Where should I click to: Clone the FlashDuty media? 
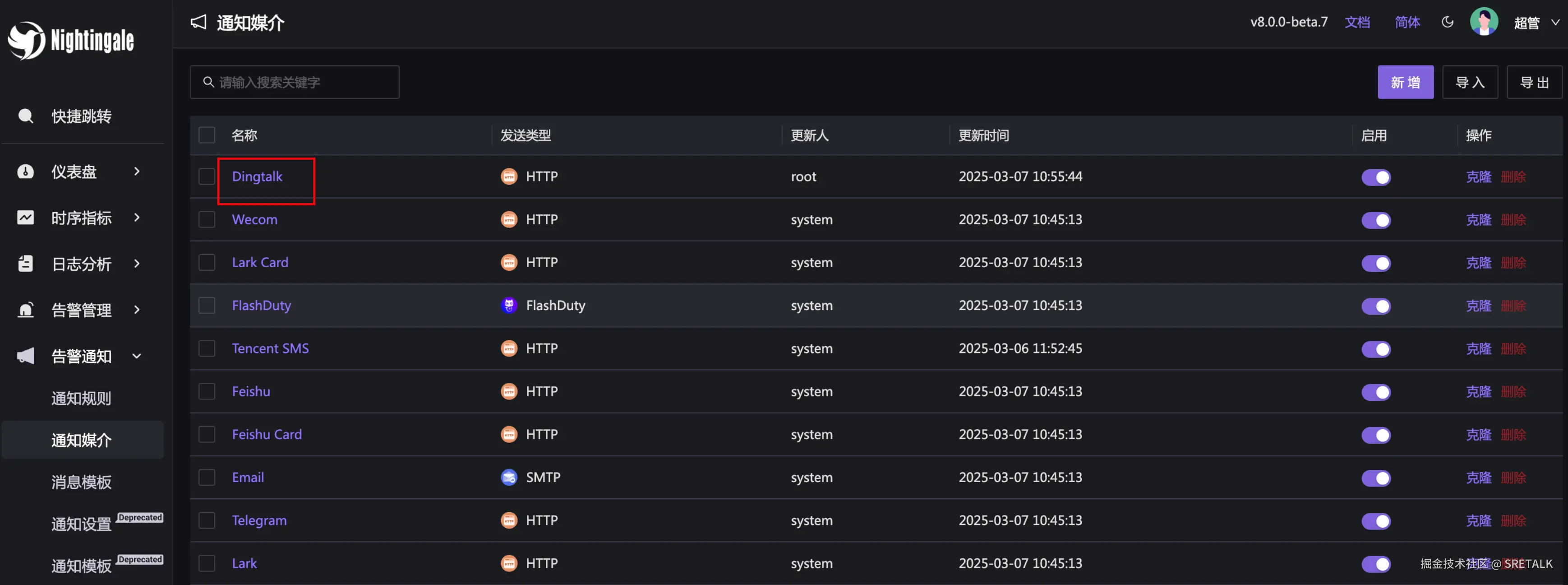(x=1479, y=305)
